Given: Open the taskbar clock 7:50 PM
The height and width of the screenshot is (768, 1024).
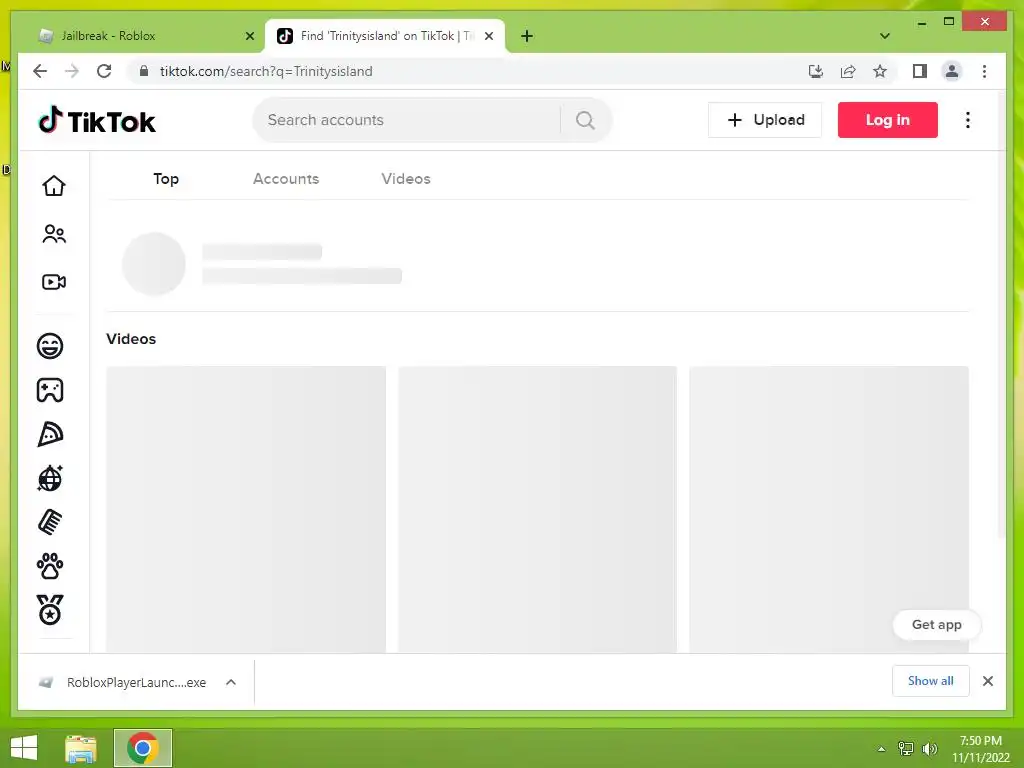Looking at the screenshot, I should (x=980, y=749).
